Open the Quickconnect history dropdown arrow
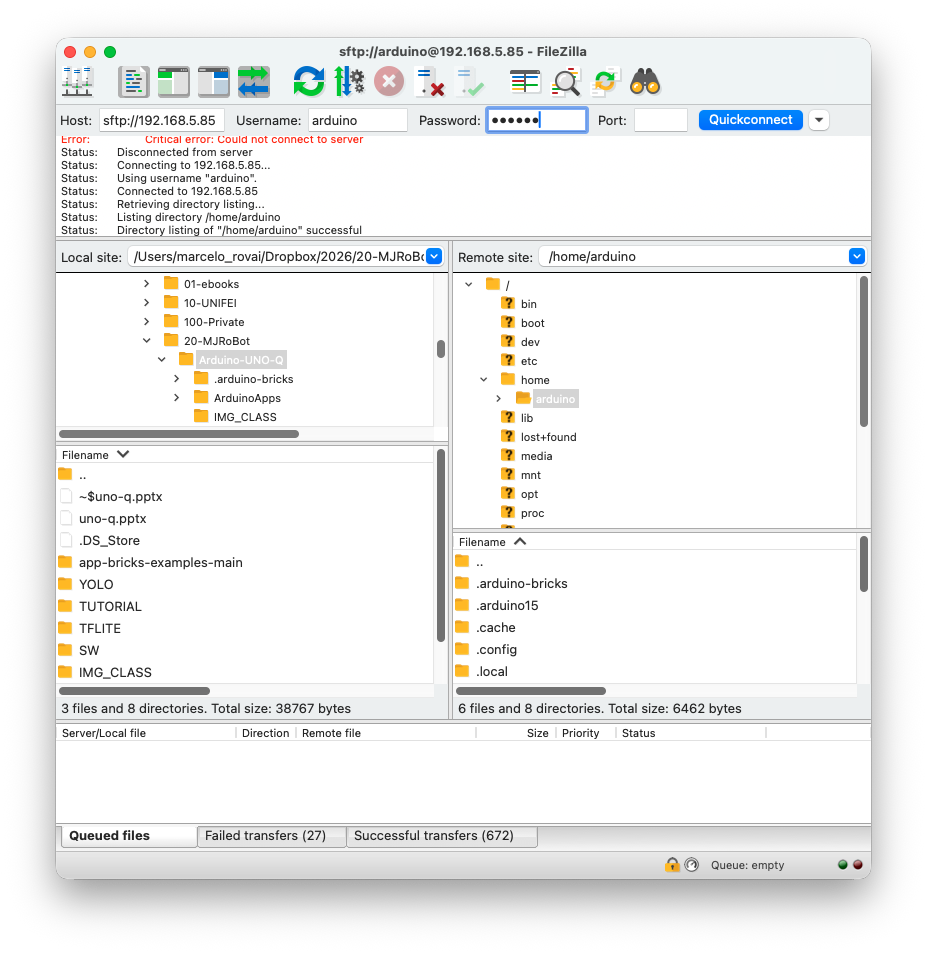This screenshot has height=953, width=927. 819,120
